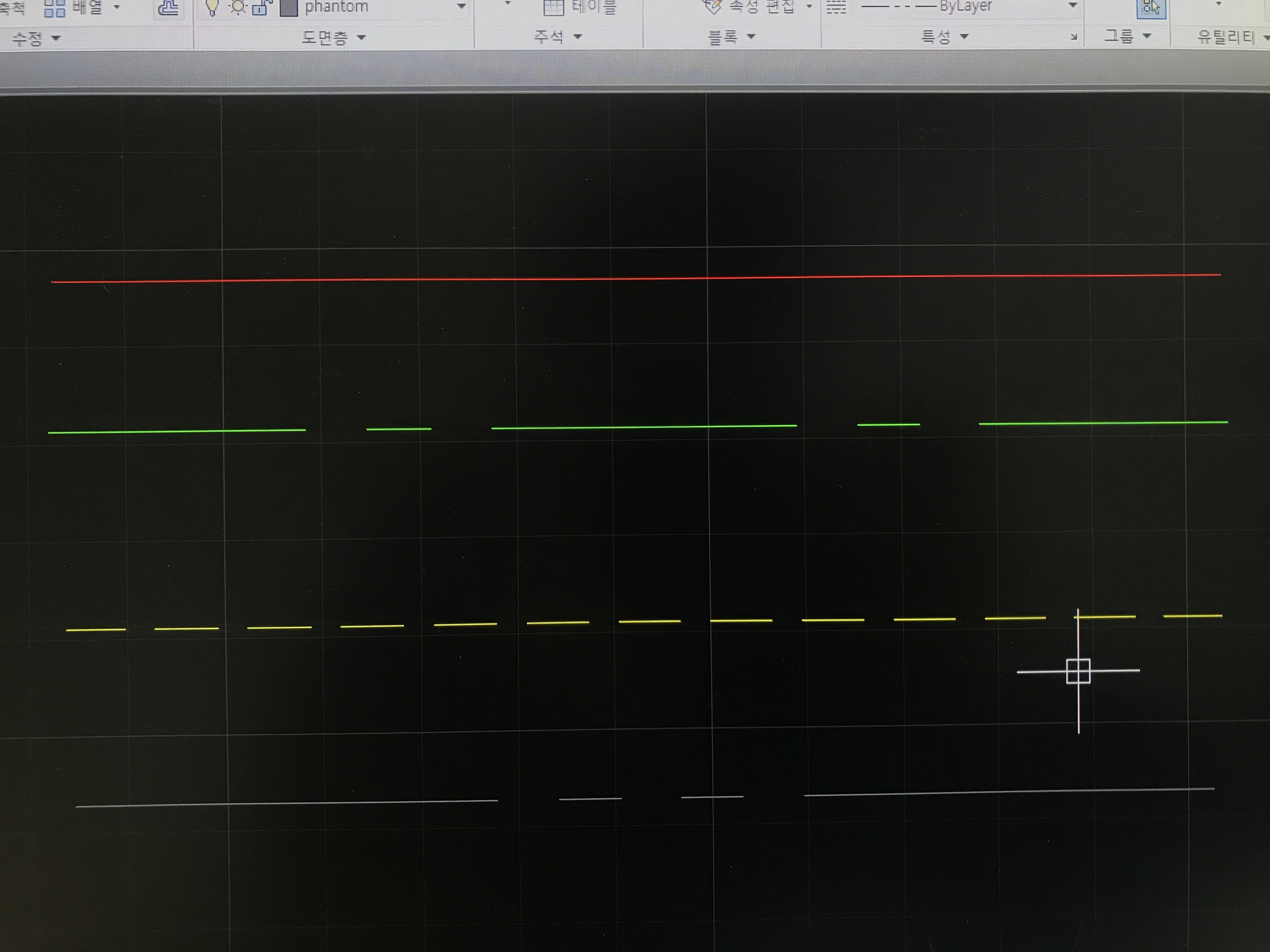Click the 축척 (Scale) tool label
The height and width of the screenshot is (952, 1270).
[13, 8]
